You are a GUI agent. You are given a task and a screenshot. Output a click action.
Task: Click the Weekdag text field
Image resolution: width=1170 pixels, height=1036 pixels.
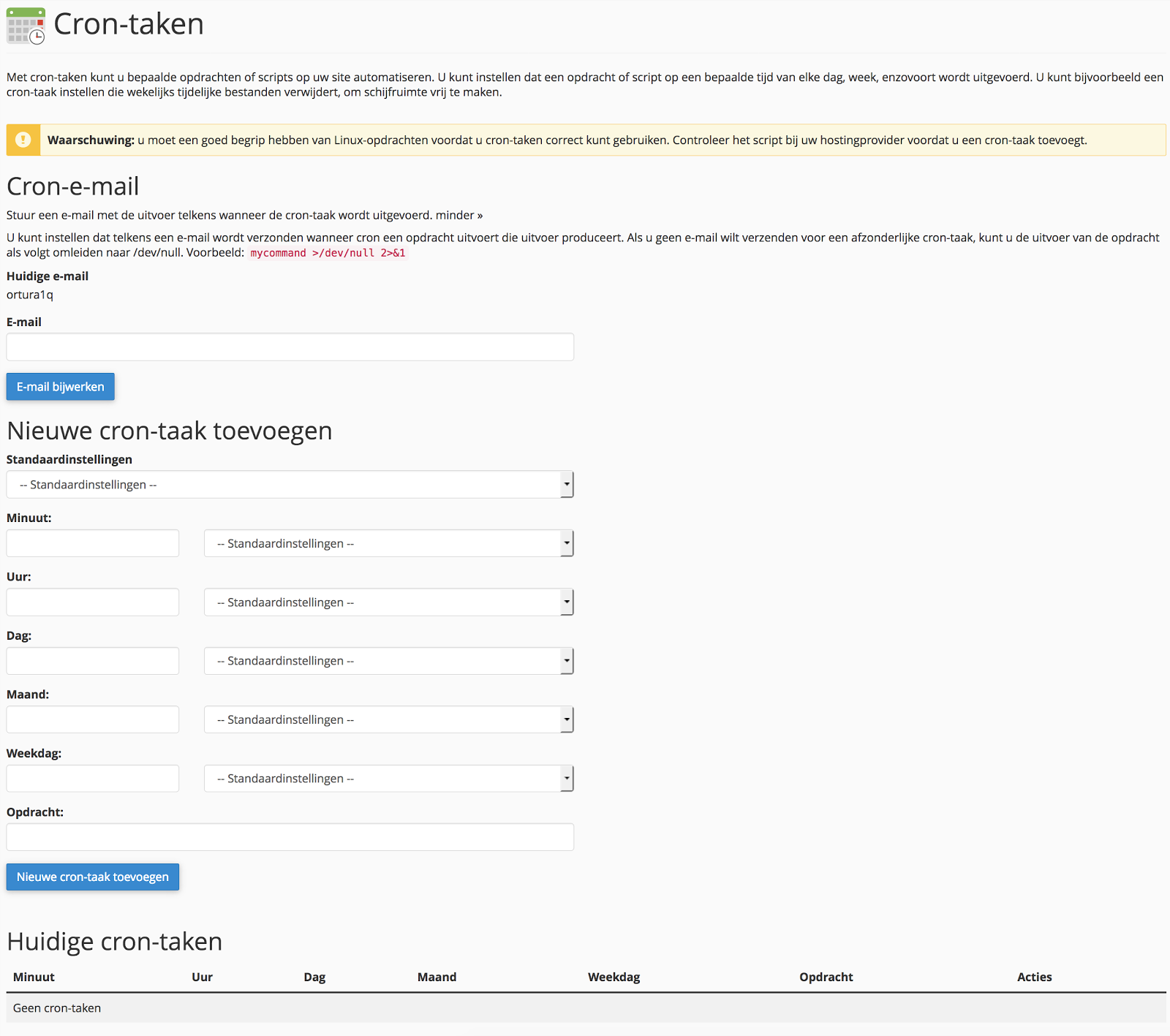pos(93,779)
